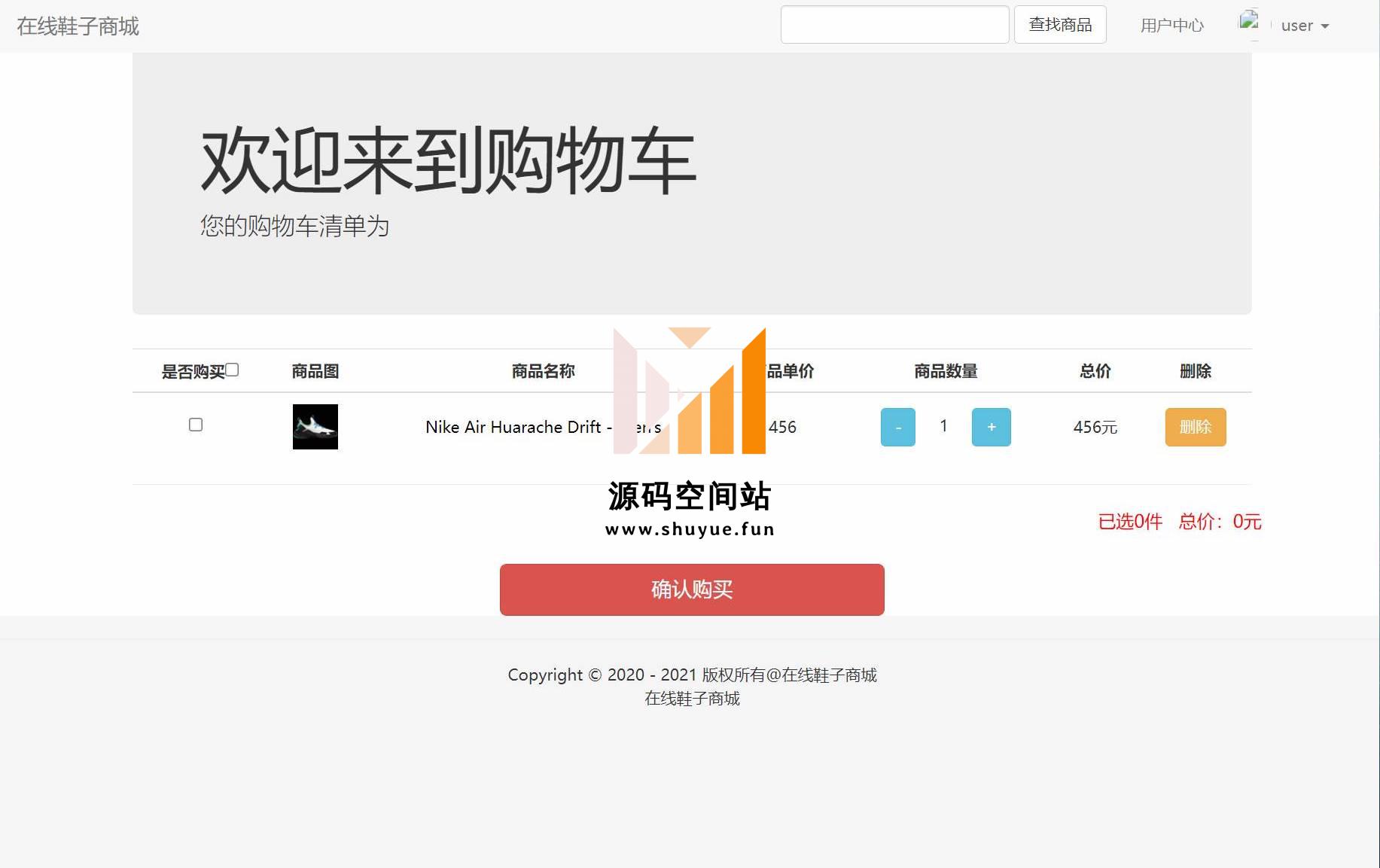Click the 已选0件 selection summary
The image size is (1380, 868).
click(x=1130, y=521)
